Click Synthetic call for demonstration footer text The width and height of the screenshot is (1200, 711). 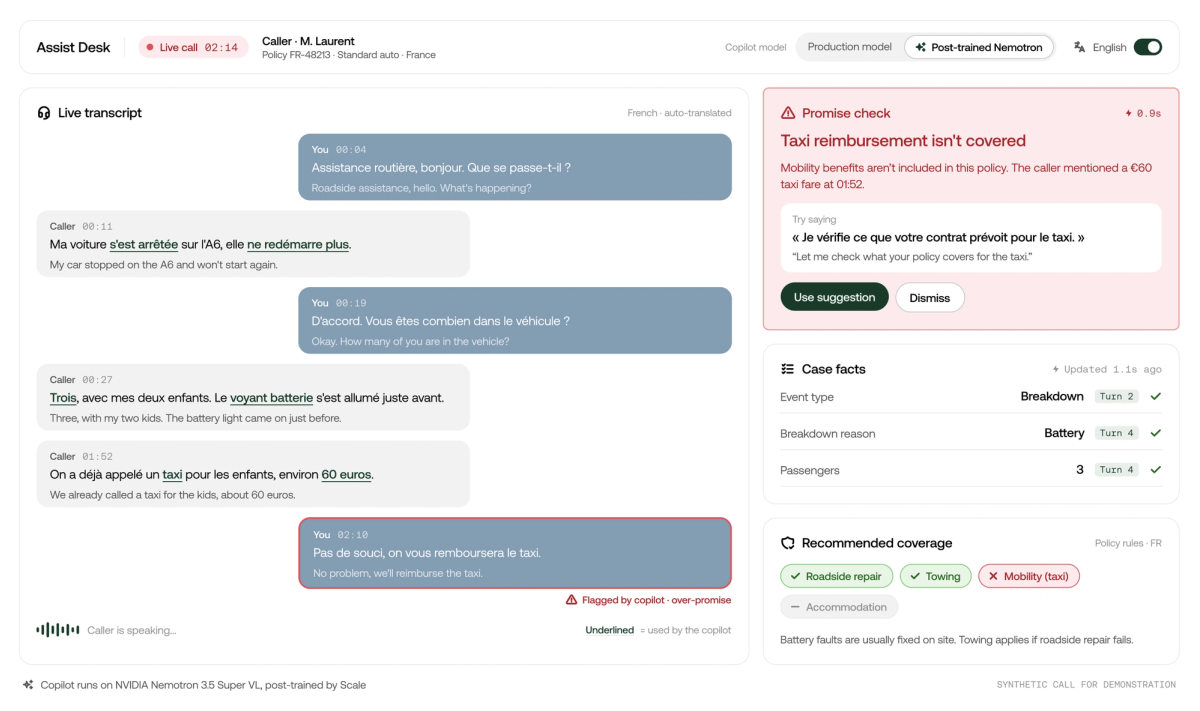point(1086,685)
